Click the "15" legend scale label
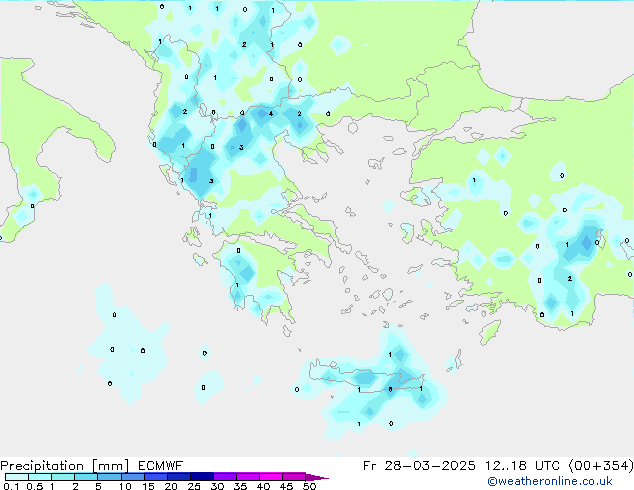 click(148, 486)
